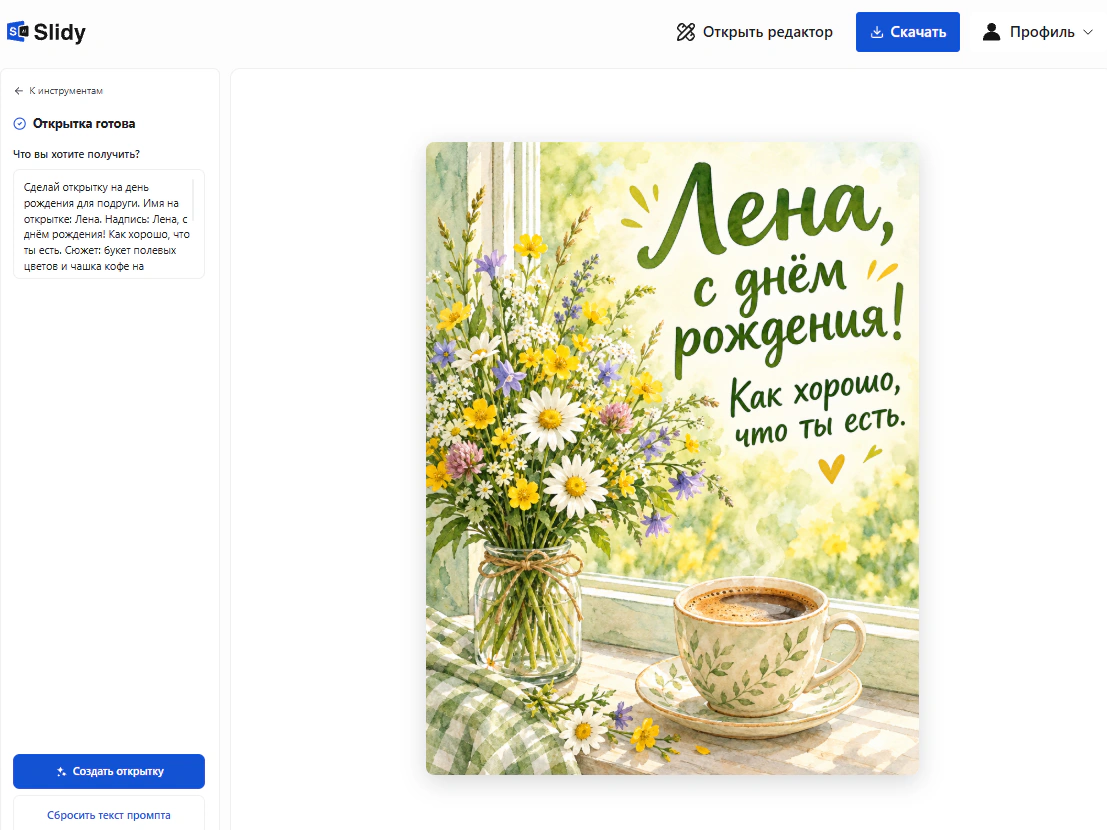Click the Slidy brand name text
Image resolution: width=1107 pixels, height=830 pixels.
(60, 32)
